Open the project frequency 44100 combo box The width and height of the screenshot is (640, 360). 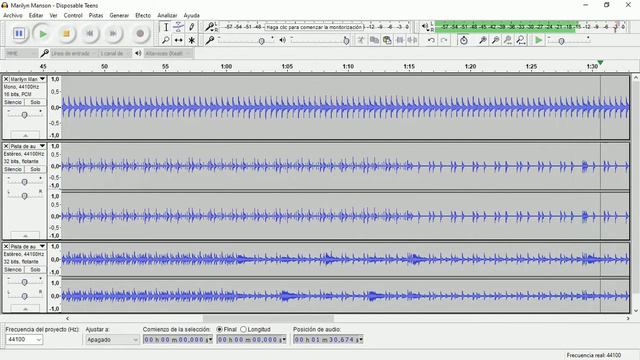[24, 339]
